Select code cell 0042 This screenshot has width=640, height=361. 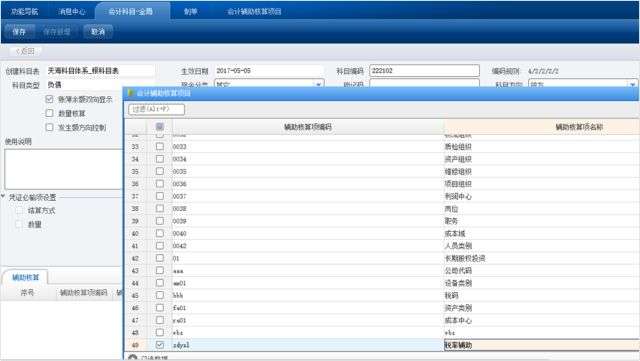(x=308, y=245)
